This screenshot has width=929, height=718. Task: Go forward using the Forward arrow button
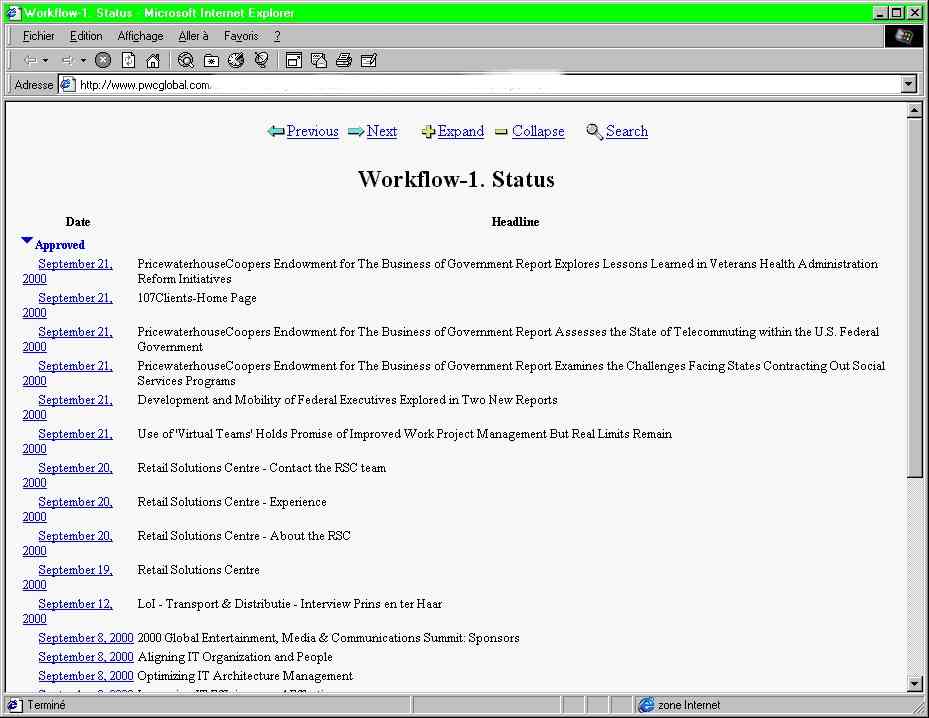pyautogui.click(x=67, y=60)
